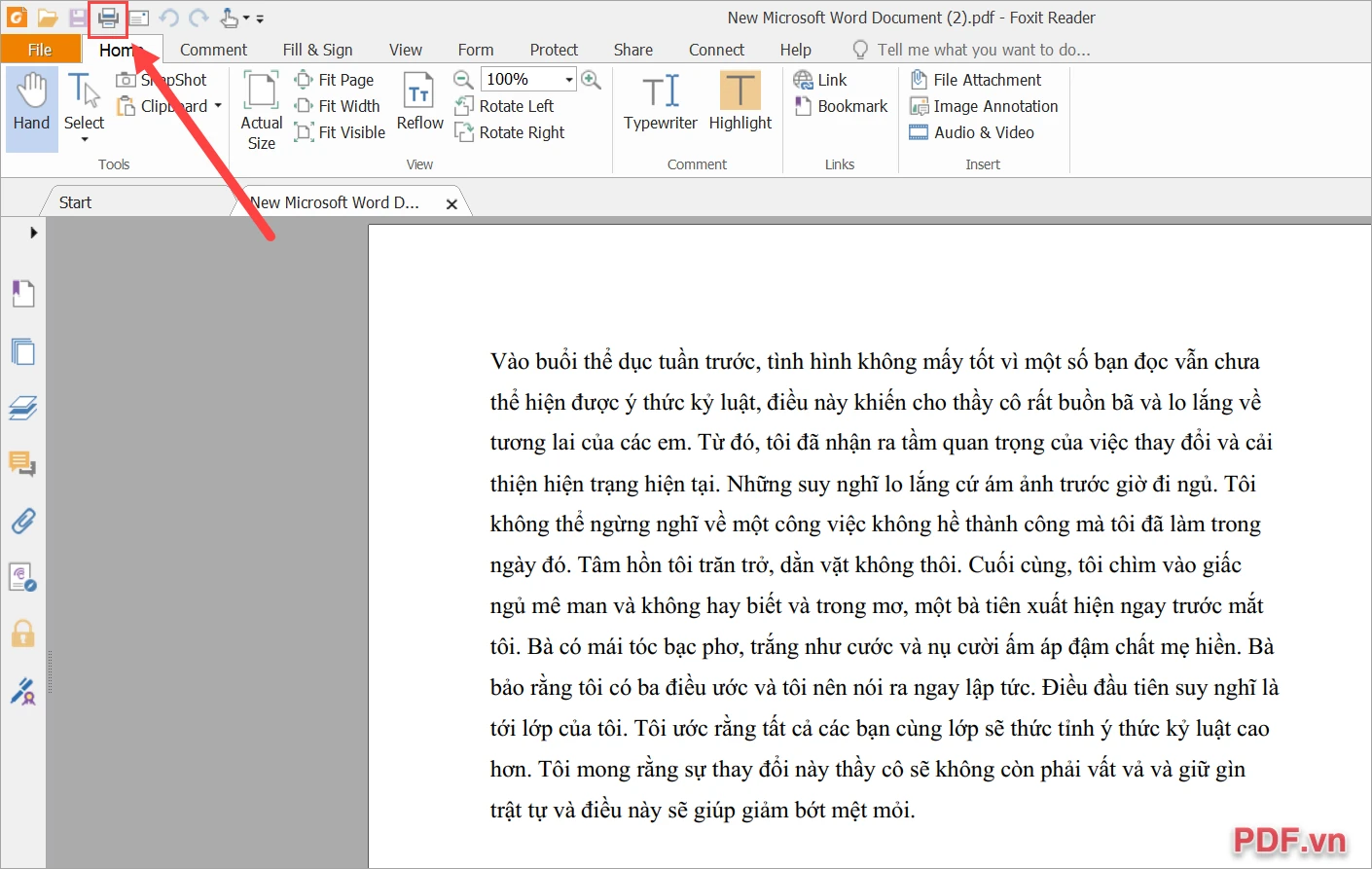This screenshot has height=869, width=1372.
Task: Click the Zoom Out magnifier icon
Action: pos(463,80)
